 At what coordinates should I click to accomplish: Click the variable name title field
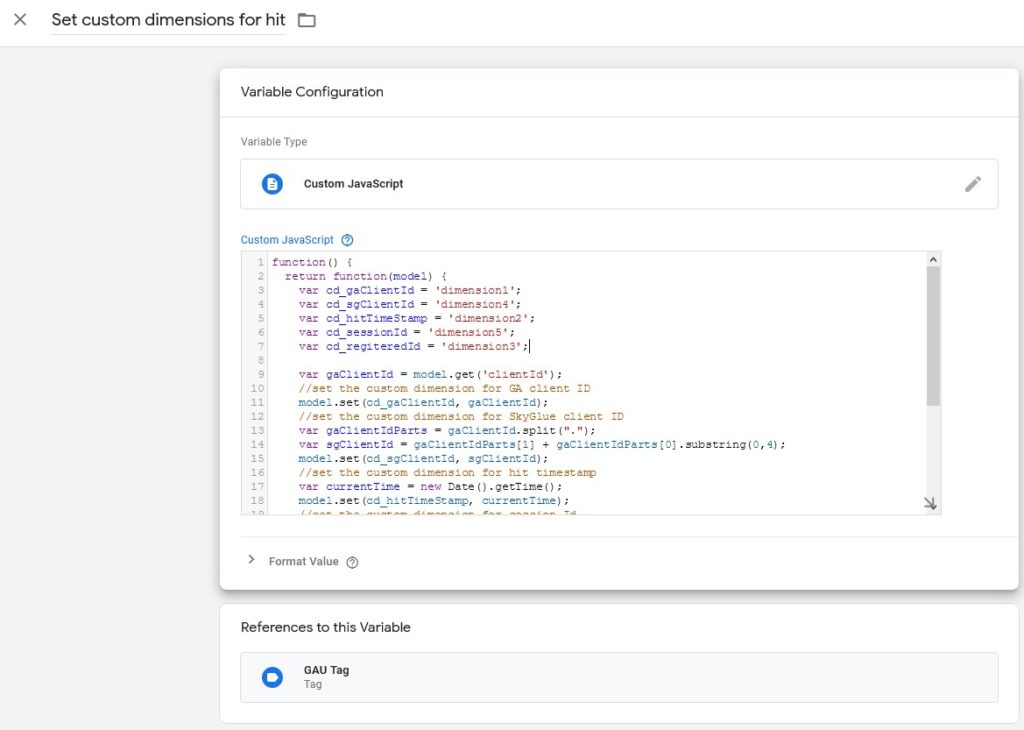(x=168, y=20)
